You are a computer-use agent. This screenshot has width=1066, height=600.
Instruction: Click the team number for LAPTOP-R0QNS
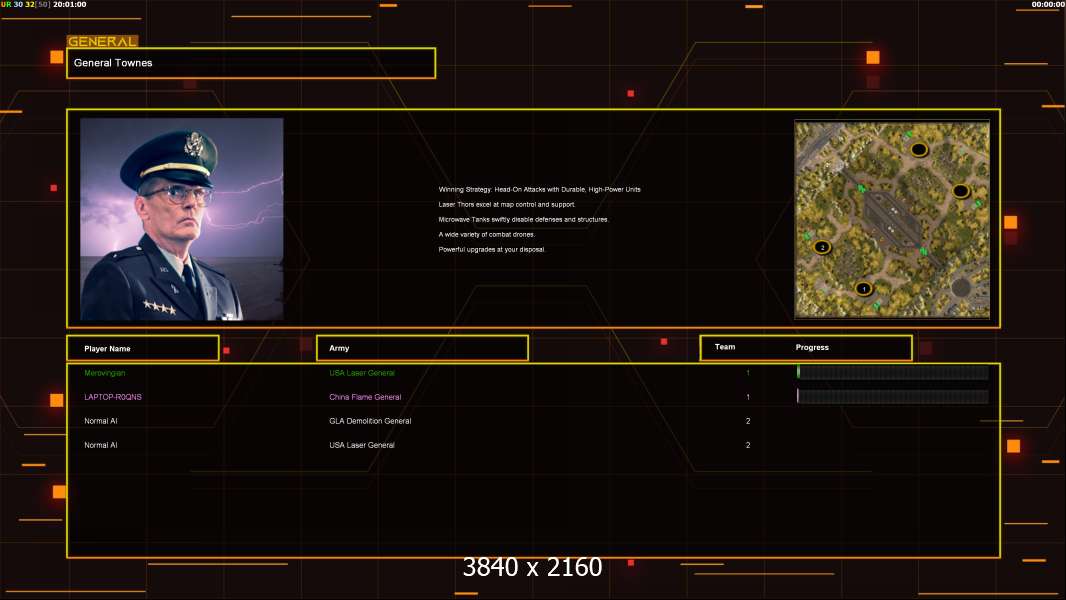tap(748, 397)
